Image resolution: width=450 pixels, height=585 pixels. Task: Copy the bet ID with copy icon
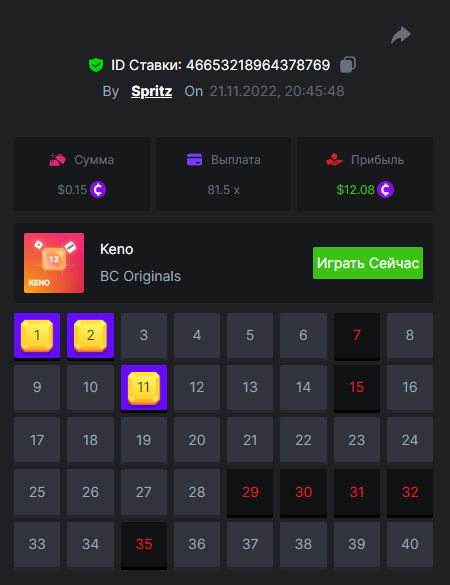tap(348, 65)
